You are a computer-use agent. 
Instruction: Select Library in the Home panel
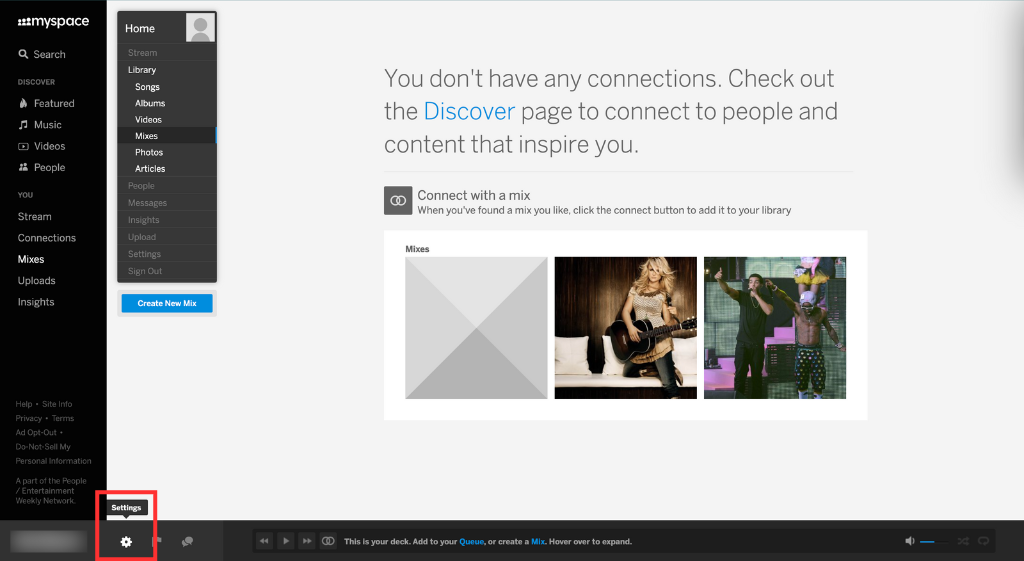pyautogui.click(x=167, y=70)
